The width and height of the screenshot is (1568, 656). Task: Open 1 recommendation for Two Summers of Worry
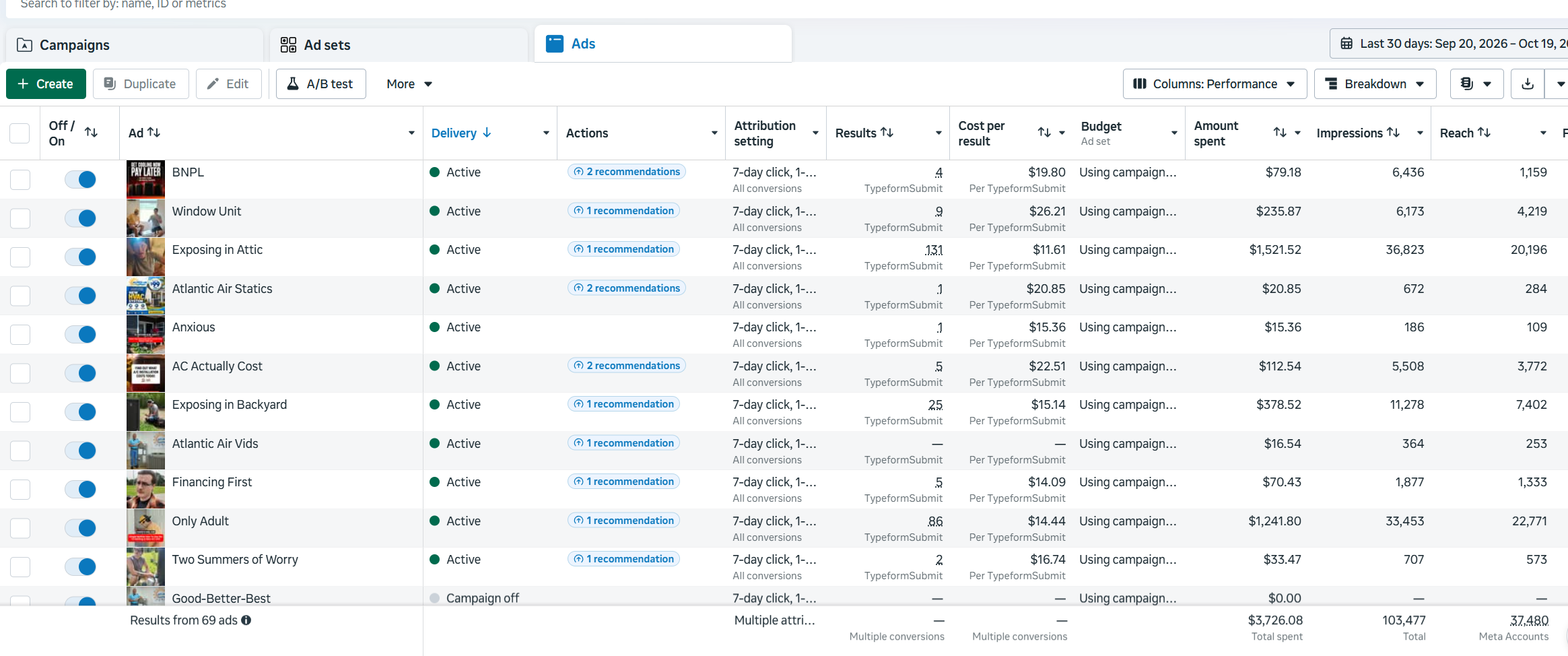[x=623, y=559]
